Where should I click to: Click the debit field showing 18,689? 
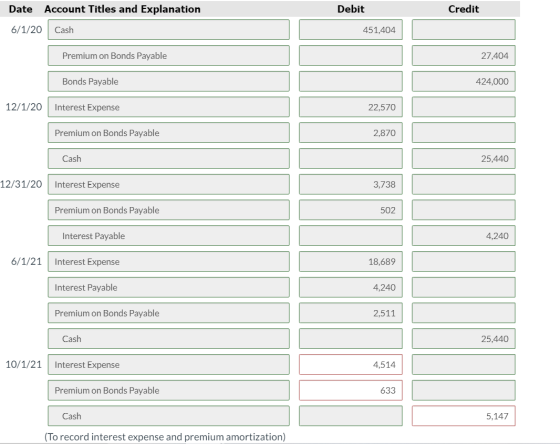(x=351, y=261)
